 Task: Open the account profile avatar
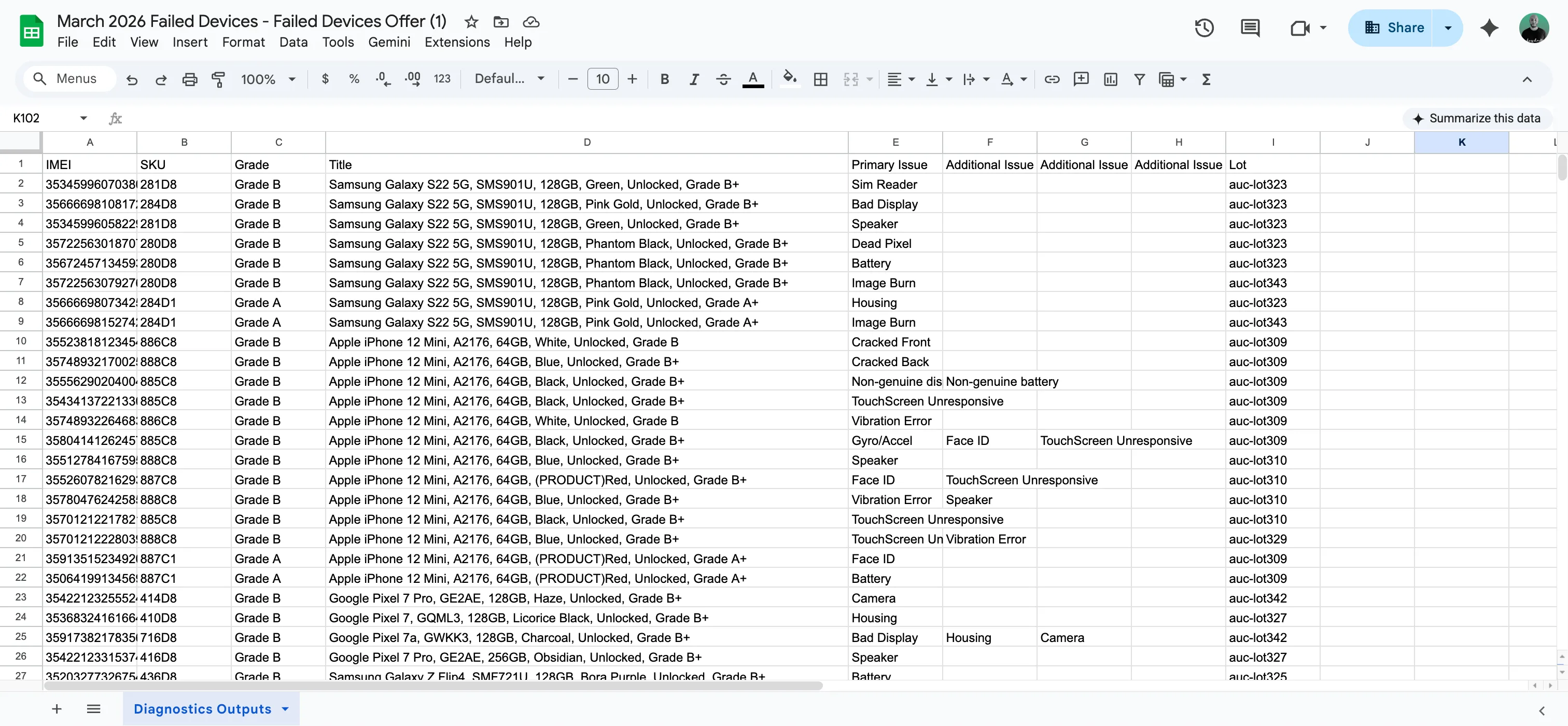(1534, 28)
